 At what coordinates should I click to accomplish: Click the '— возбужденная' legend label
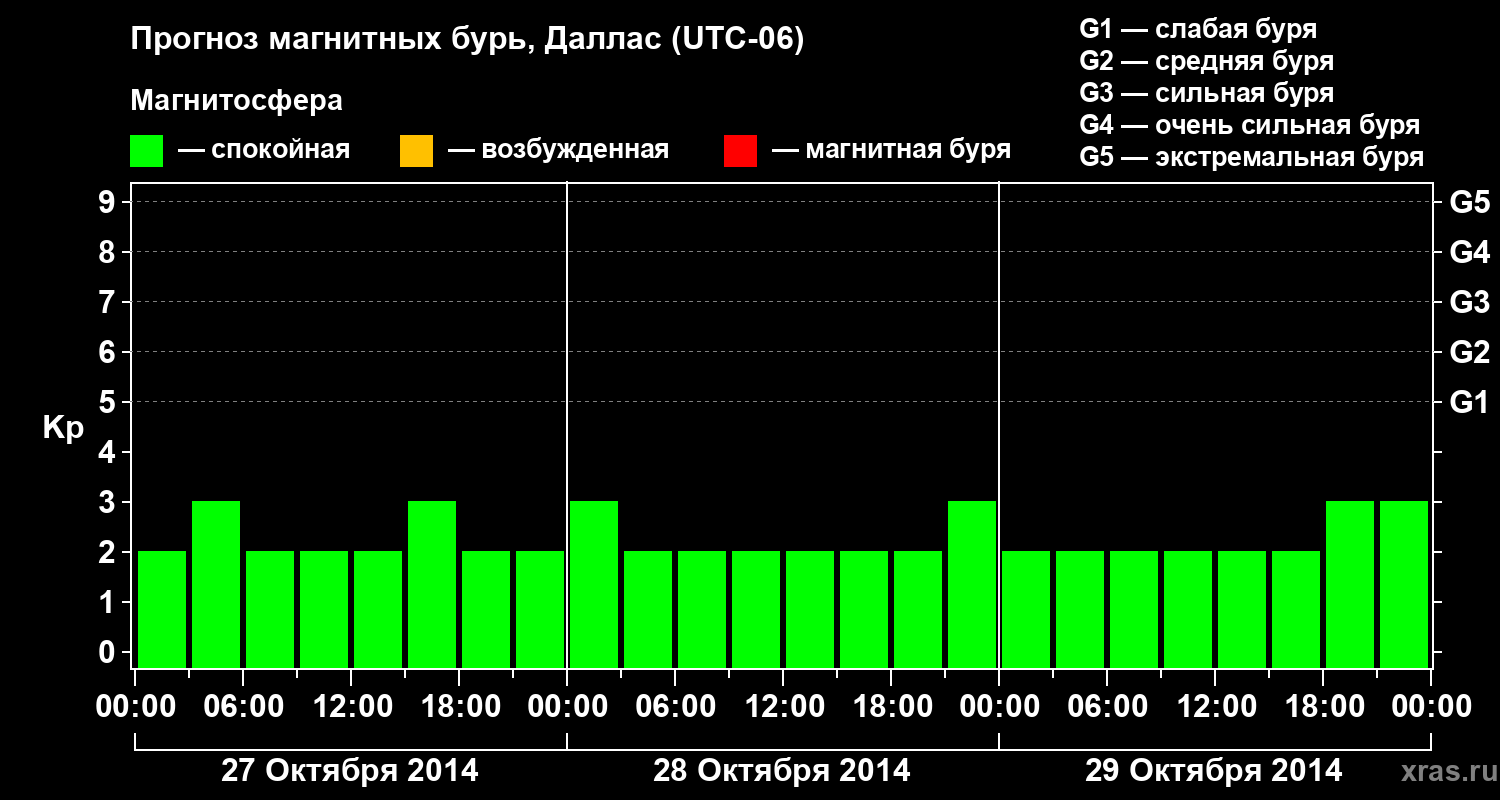tap(558, 150)
